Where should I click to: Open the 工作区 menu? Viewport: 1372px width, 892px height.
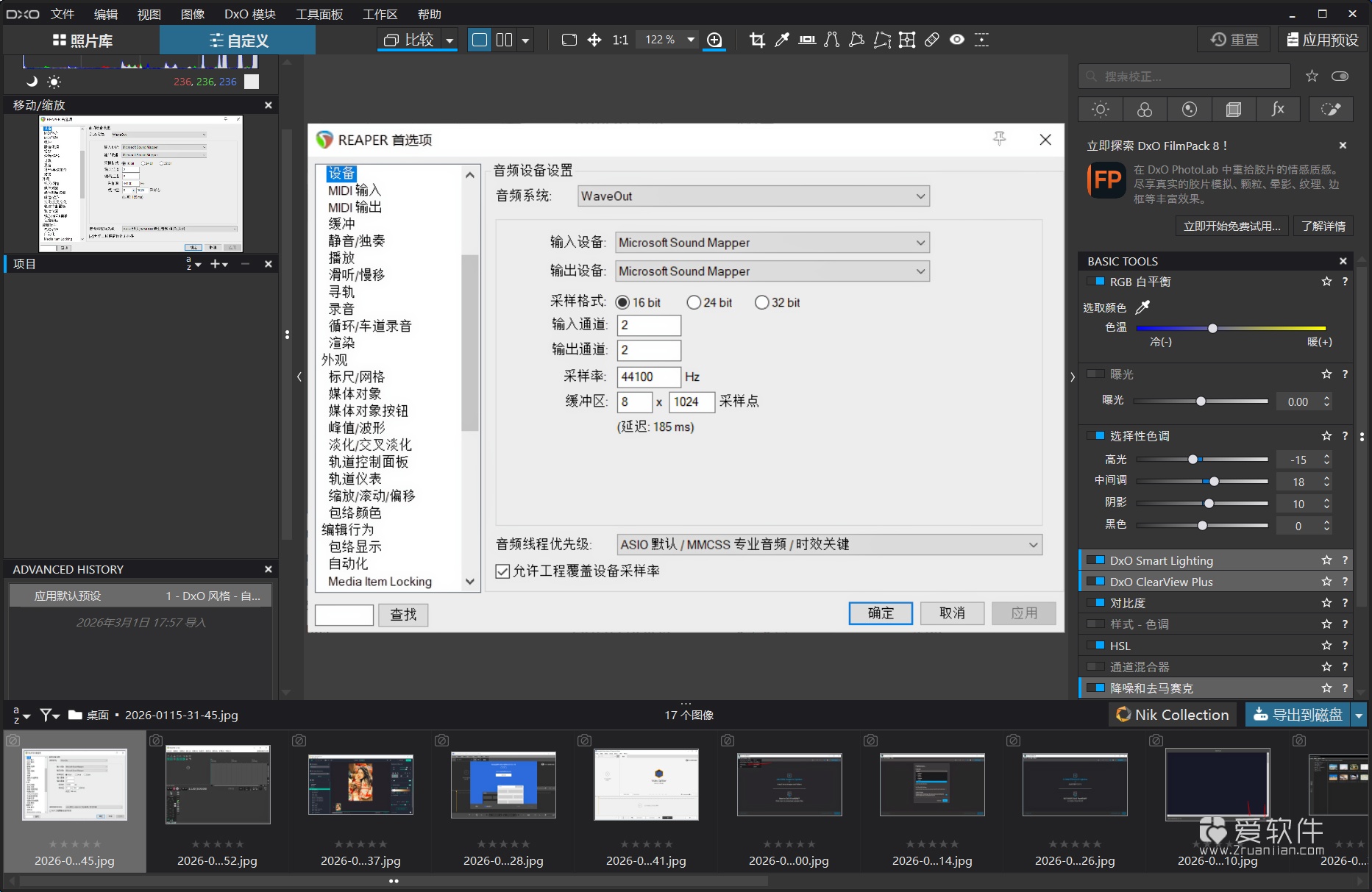[380, 13]
